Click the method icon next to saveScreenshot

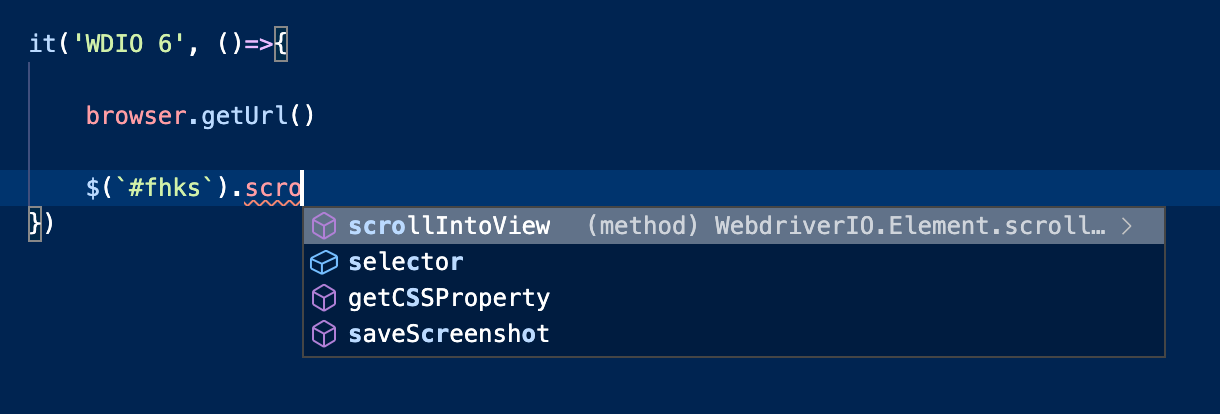click(323, 334)
